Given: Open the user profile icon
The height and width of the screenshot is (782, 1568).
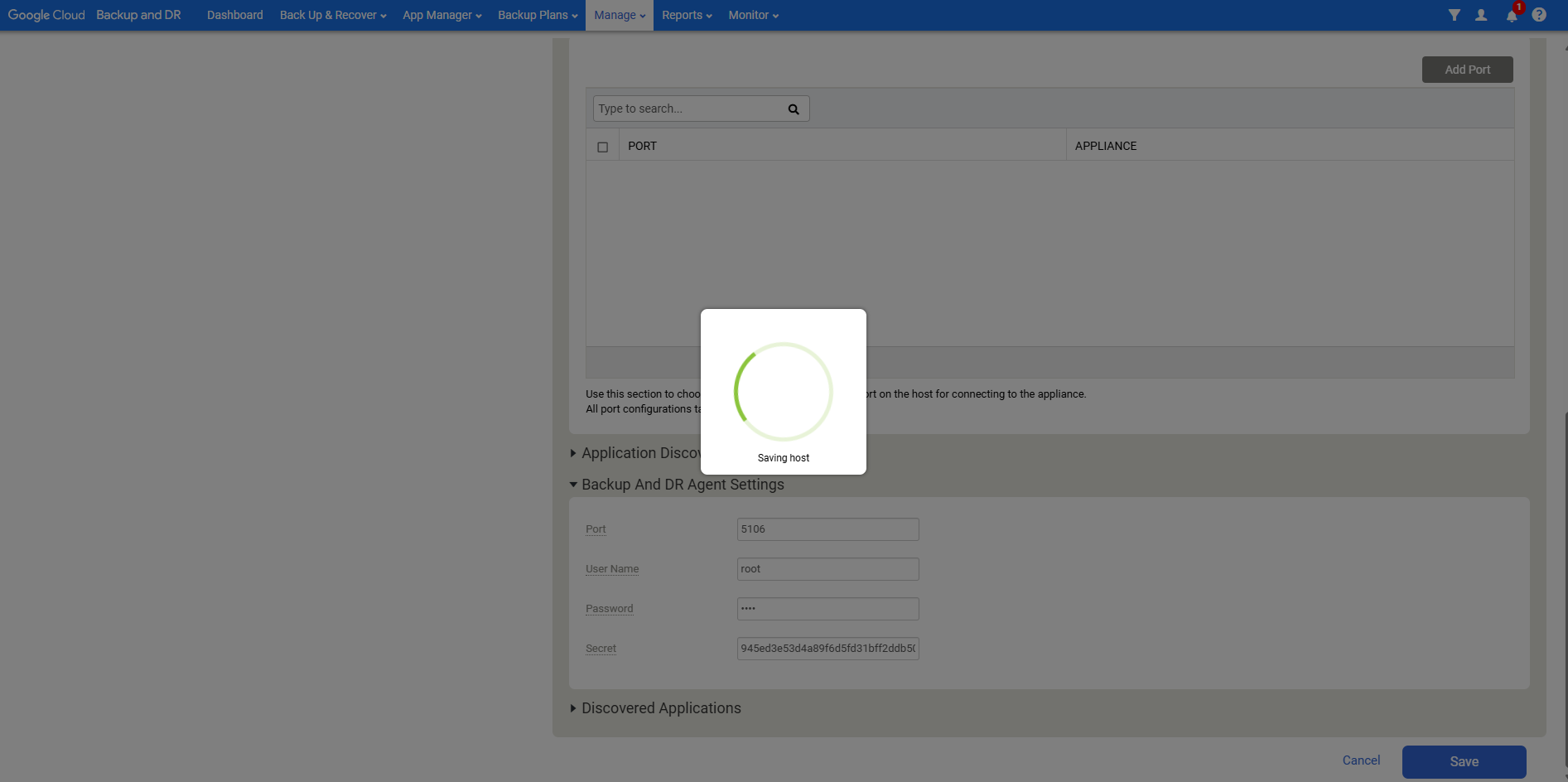Looking at the screenshot, I should coord(1481,15).
